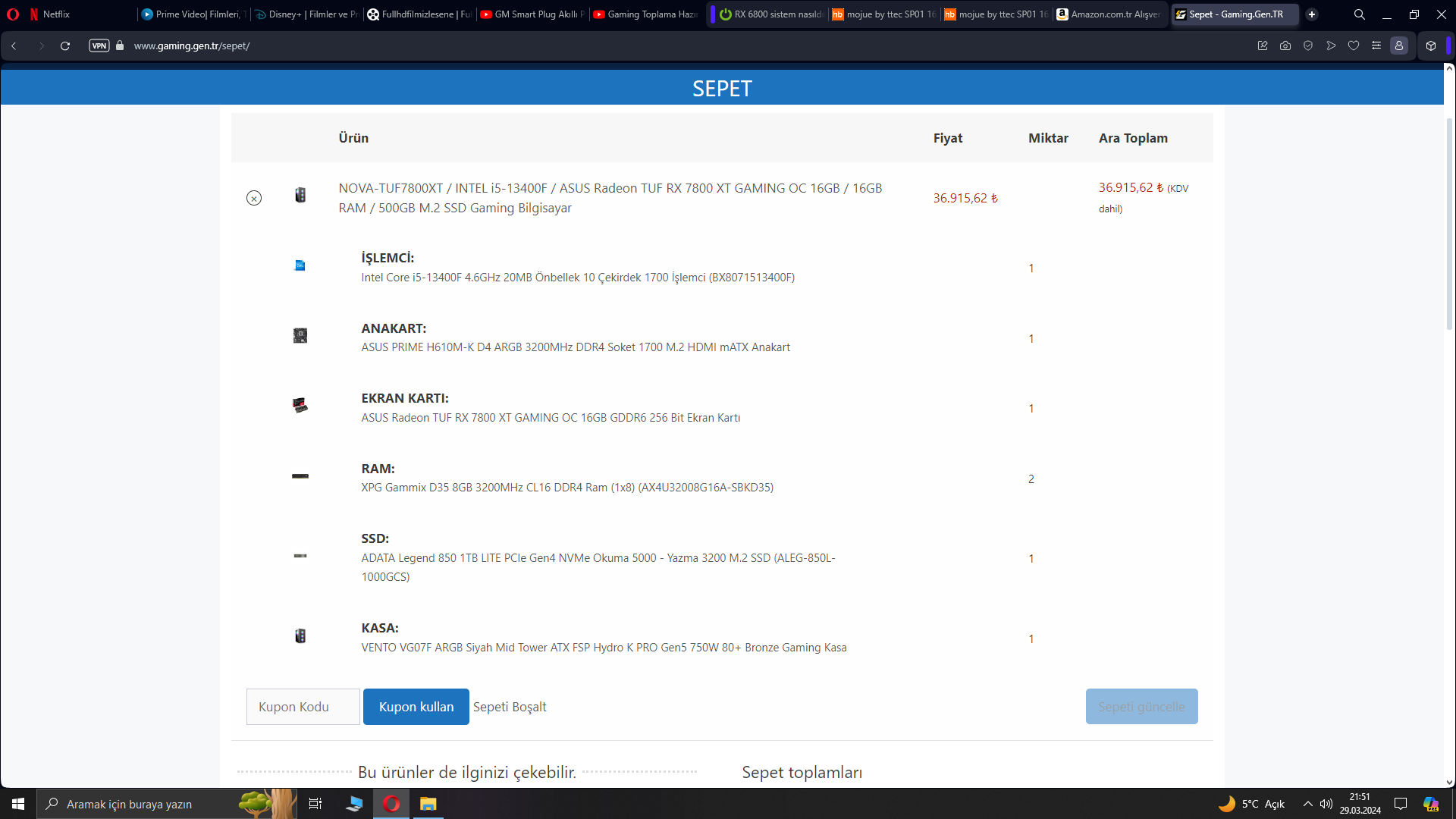Add page to bookmarks with heart icon
Image resolution: width=1456 pixels, height=819 pixels.
coord(1354,45)
